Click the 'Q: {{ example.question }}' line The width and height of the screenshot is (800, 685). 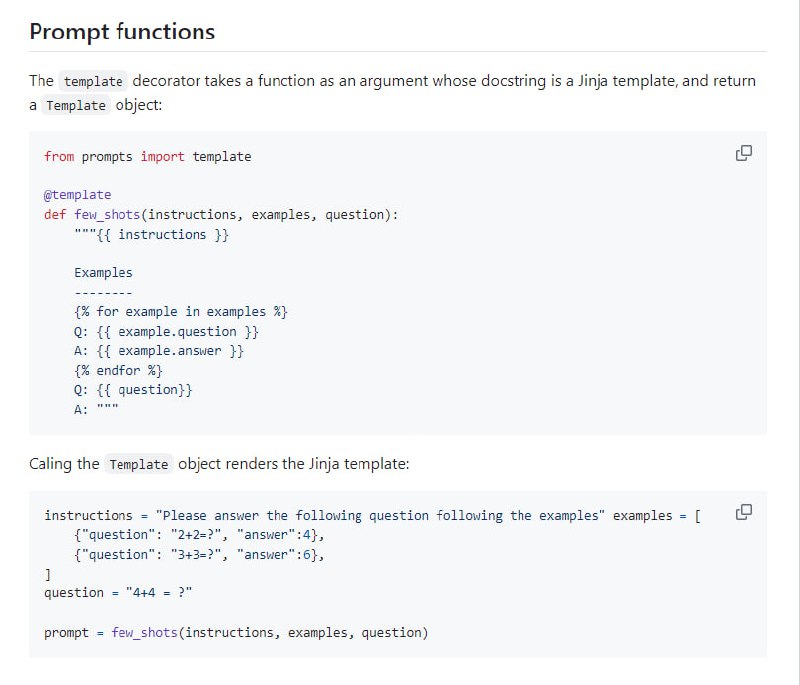166,331
